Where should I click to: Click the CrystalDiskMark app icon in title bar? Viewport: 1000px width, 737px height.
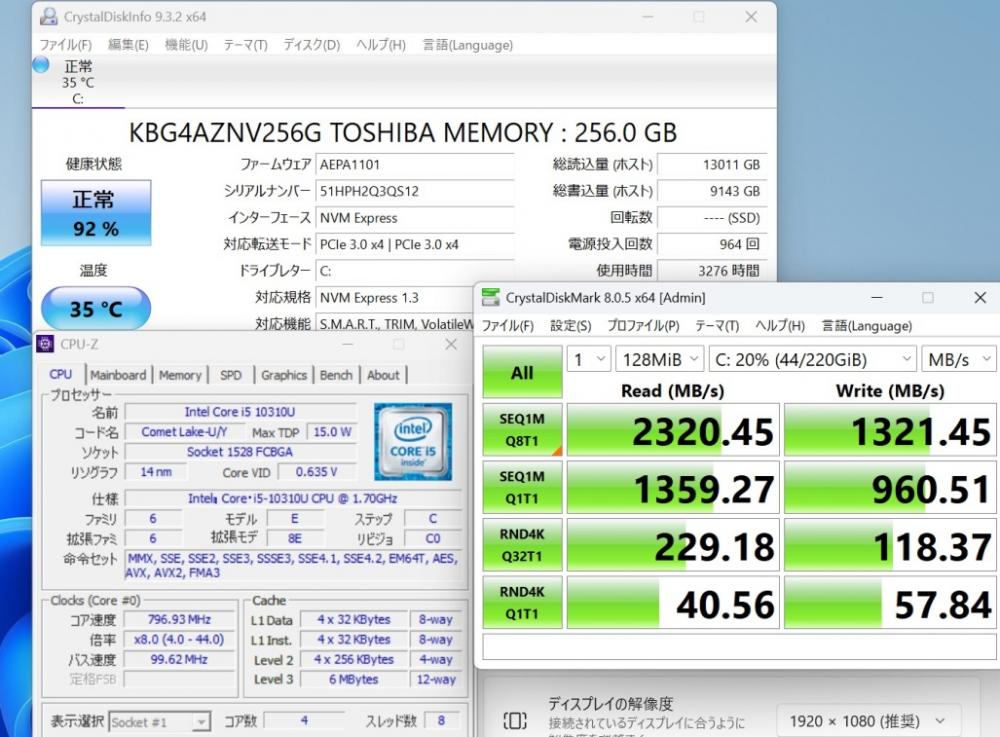tap(490, 297)
